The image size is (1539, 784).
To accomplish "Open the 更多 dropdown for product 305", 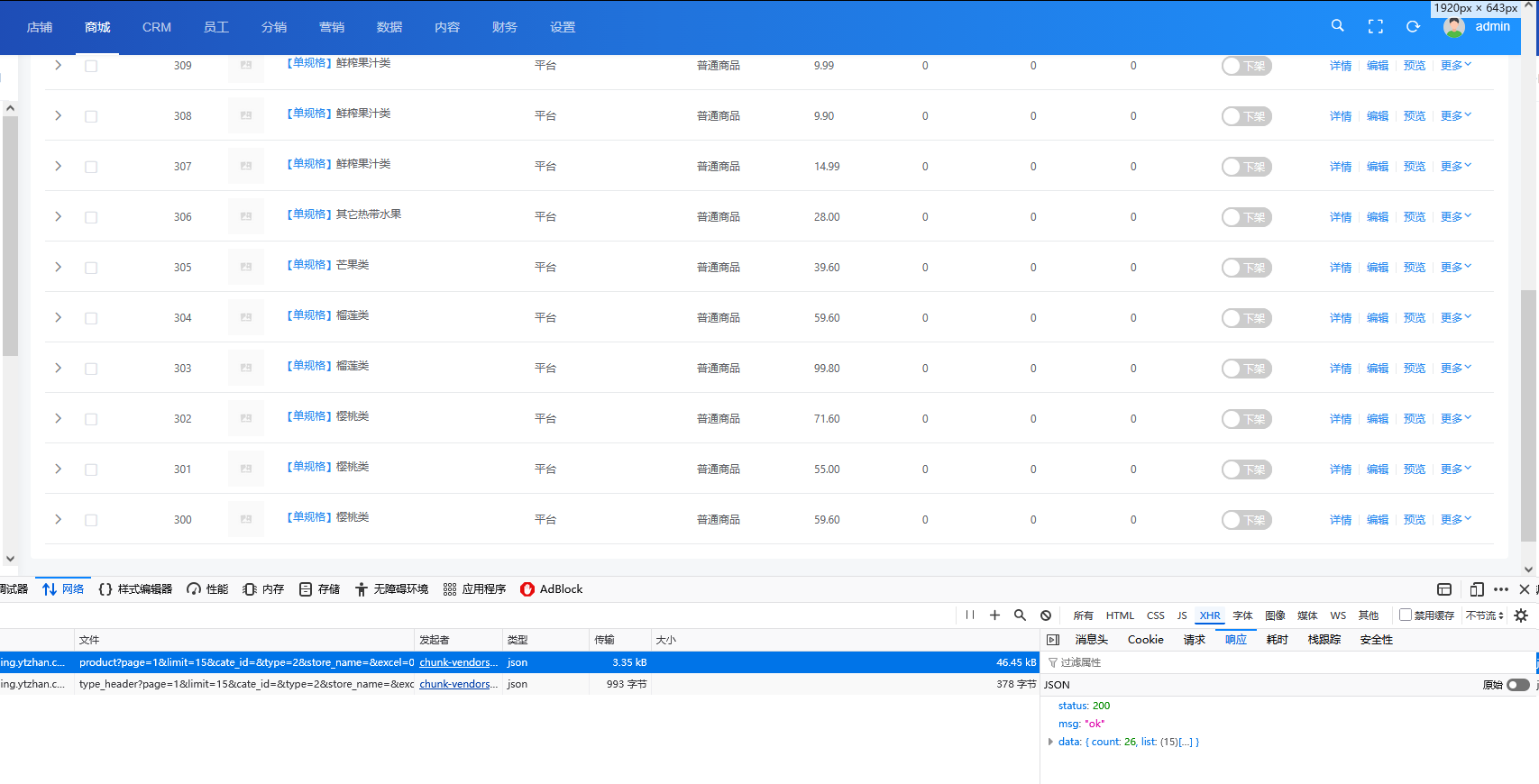I will (1455, 268).
